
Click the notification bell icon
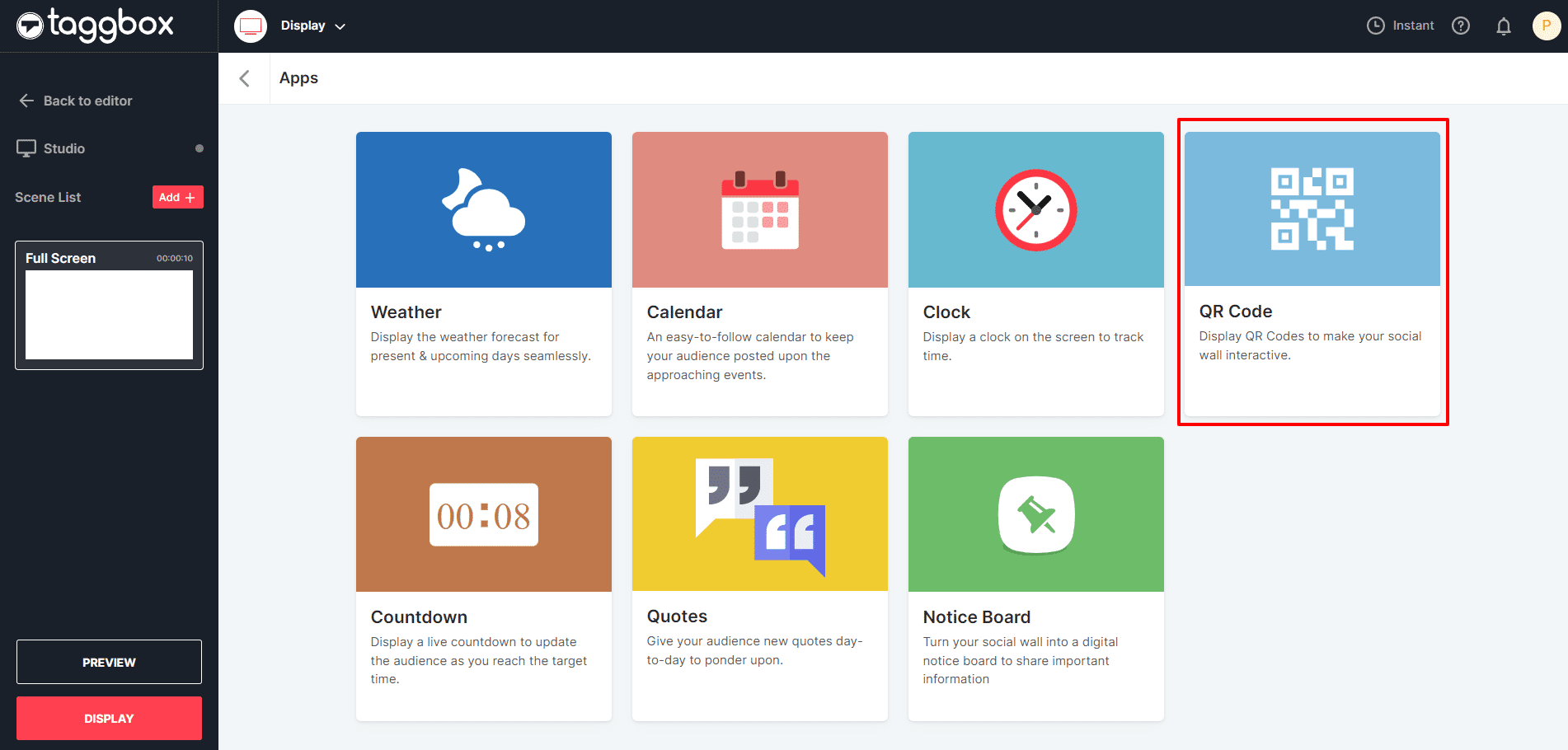click(1503, 26)
